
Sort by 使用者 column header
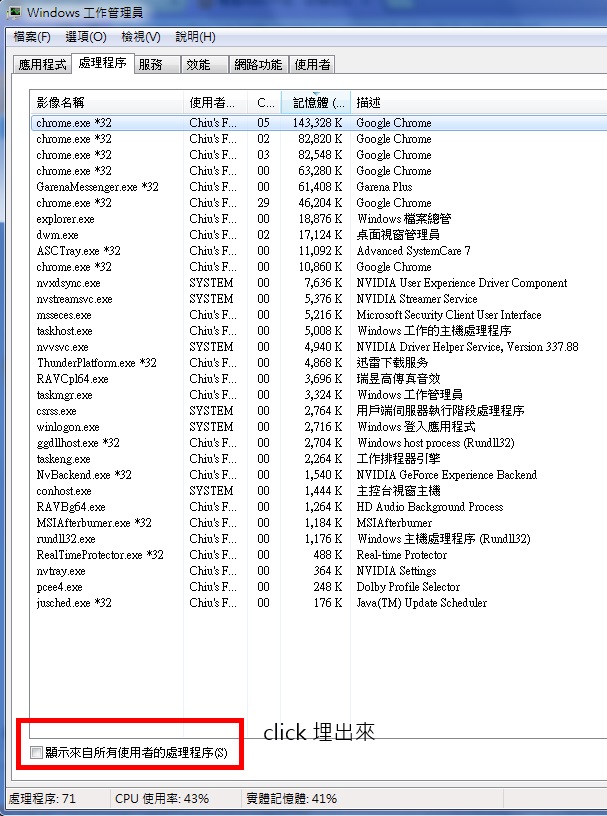click(x=215, y=103)
